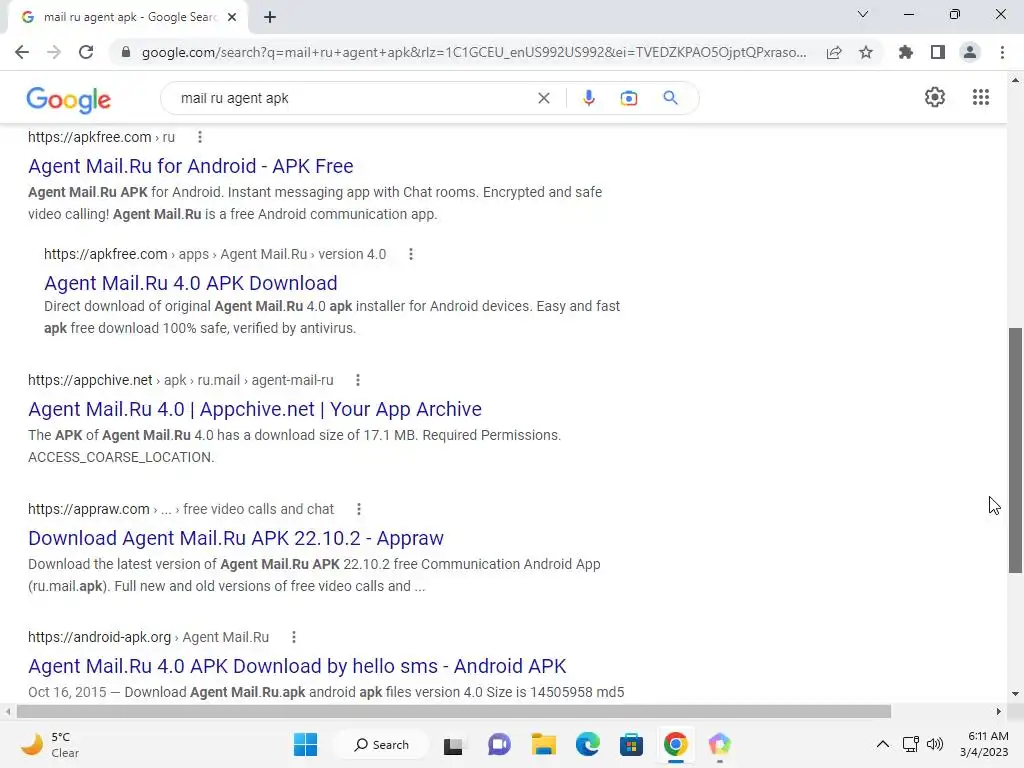The width and height of the screenshot is (1024, 768).
Task: Click the vertical page scrollbar thumb
Action: coord(1015,451)
